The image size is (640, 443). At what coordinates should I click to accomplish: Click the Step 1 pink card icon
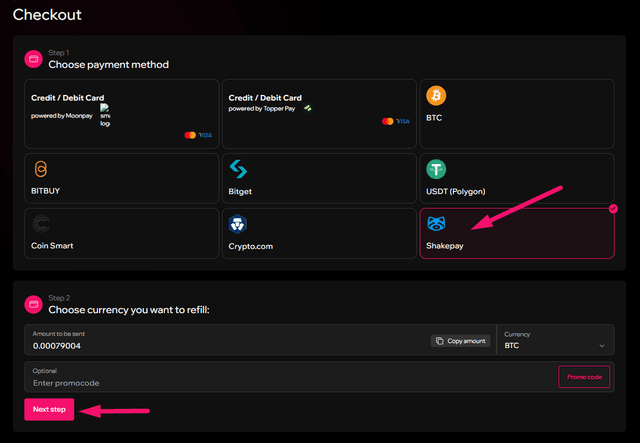tap(33, 59)
